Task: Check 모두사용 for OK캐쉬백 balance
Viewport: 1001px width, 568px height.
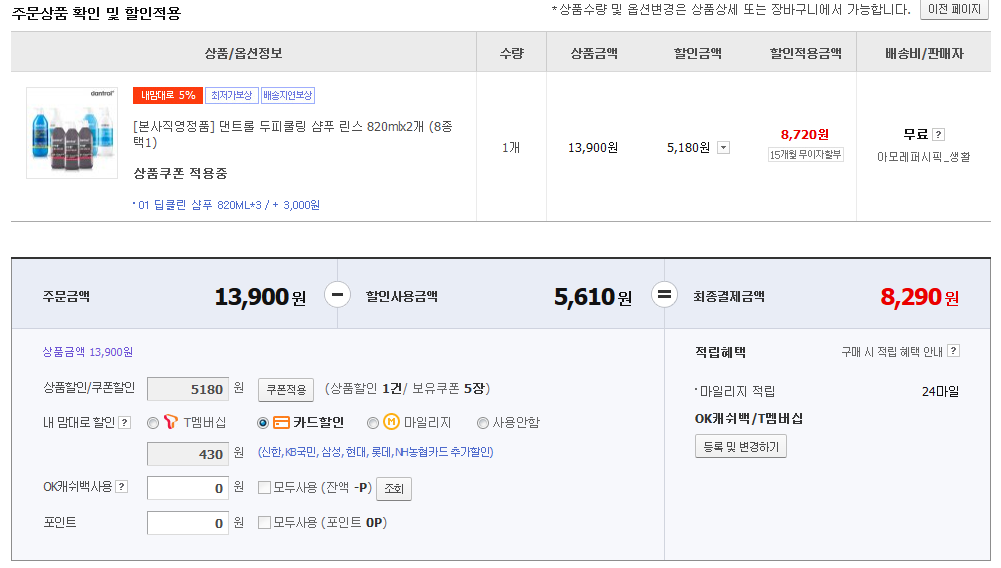Action: click(x=265, y=488)
